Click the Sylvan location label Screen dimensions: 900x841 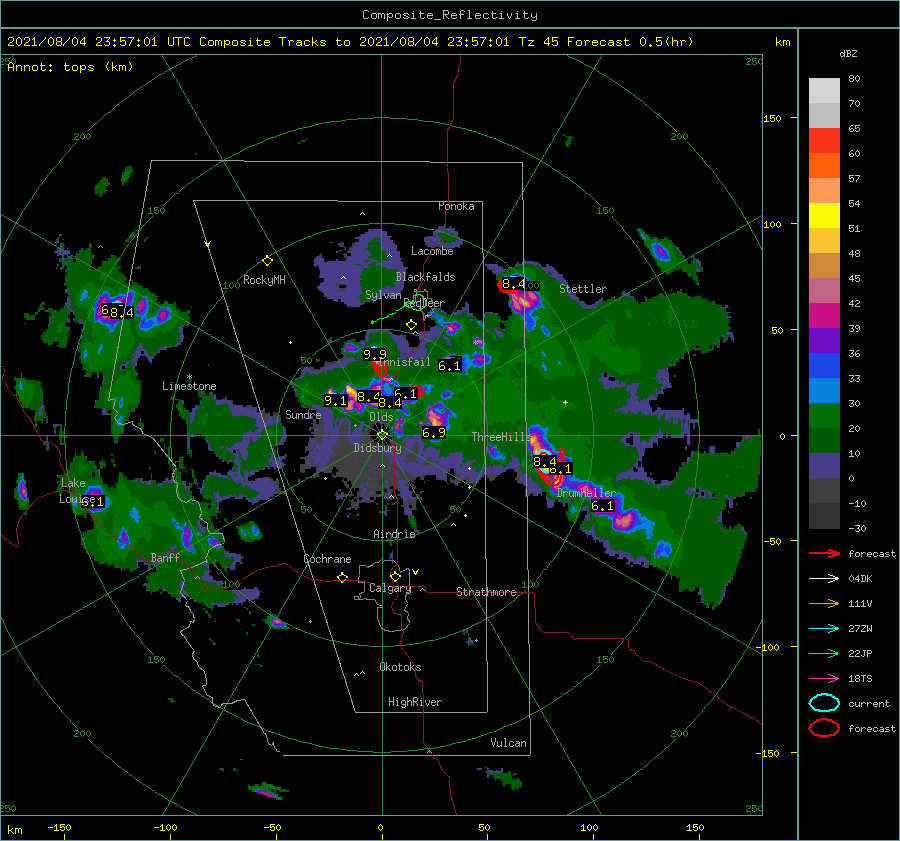coord(383,295)
